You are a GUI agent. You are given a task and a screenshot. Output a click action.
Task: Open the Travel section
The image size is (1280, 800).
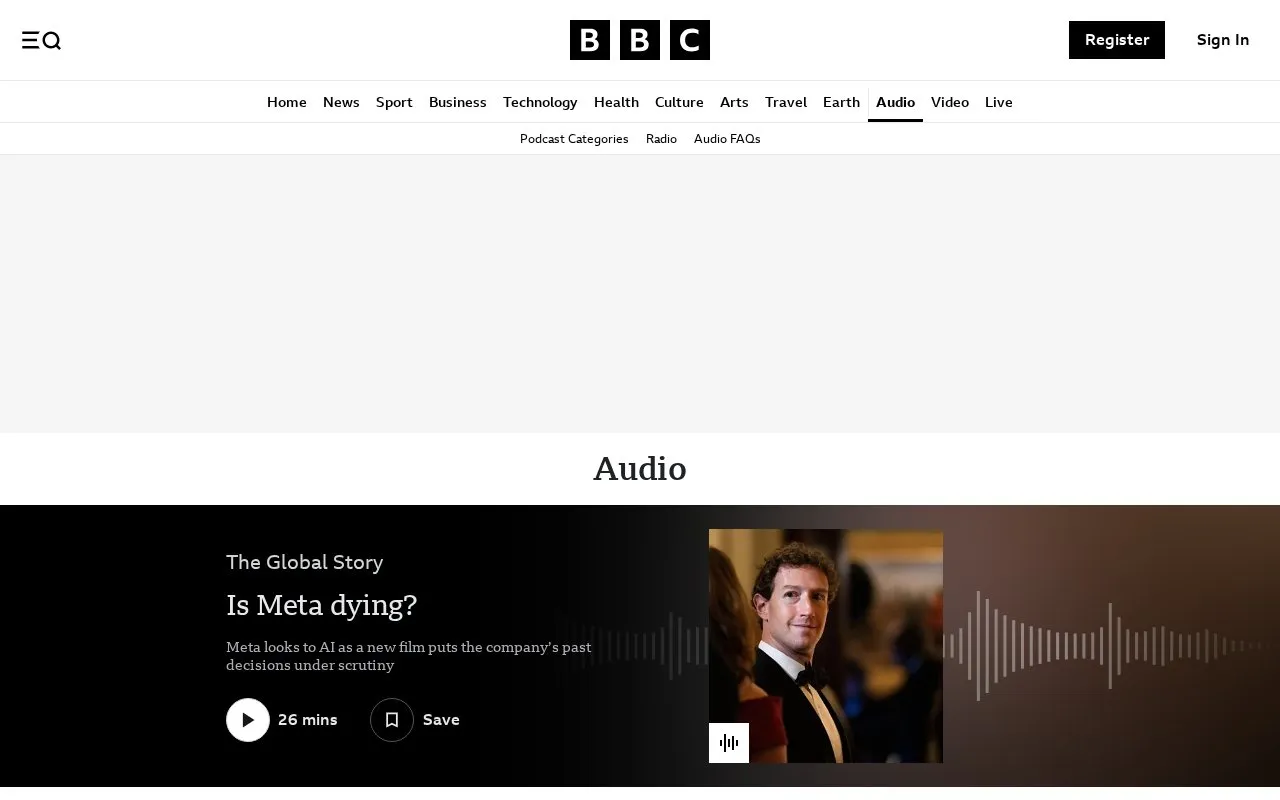[786, 102]
